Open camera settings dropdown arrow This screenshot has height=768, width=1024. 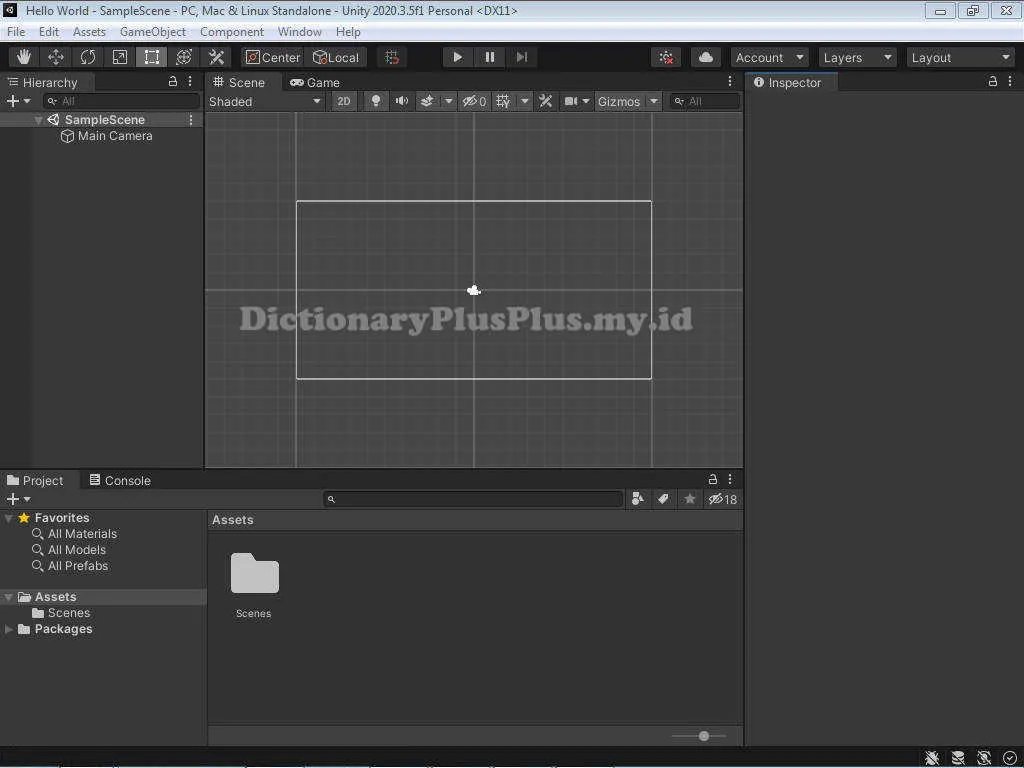[x=586, y=101]
